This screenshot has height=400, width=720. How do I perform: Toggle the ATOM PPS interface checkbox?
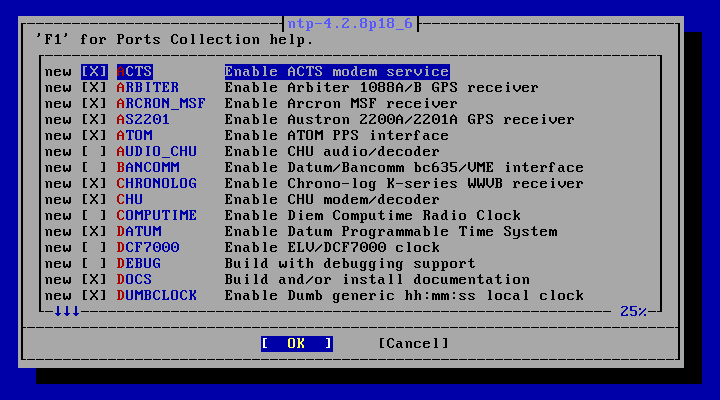click(x=94, y=136)
